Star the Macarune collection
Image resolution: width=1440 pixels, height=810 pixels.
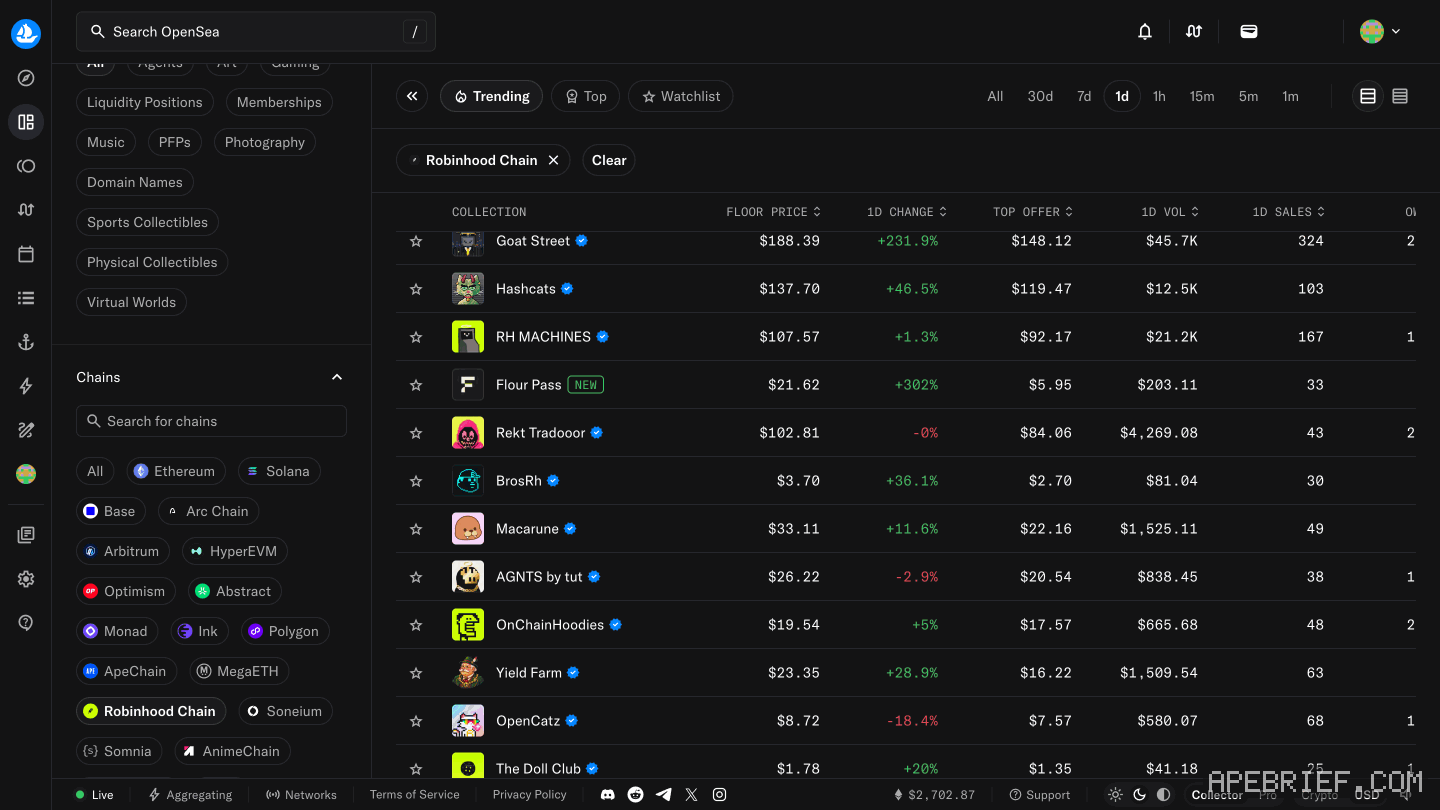click(x=416, y=529)
